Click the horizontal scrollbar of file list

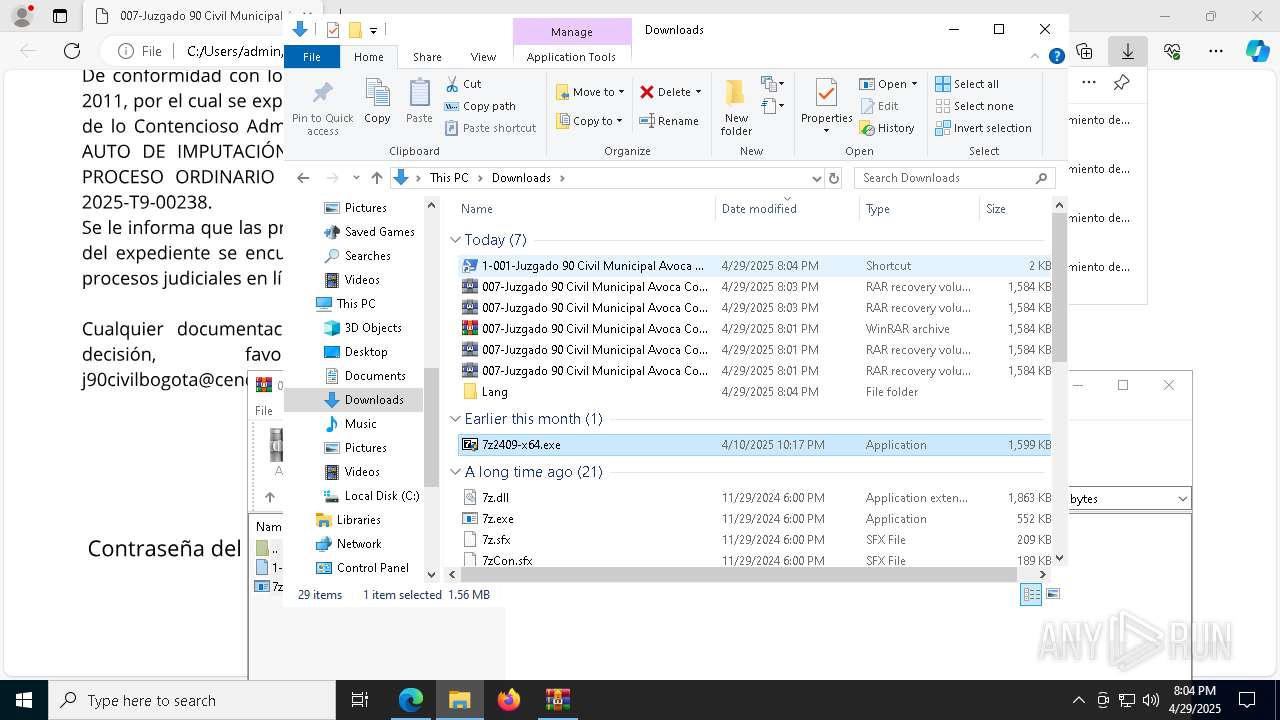738,574
